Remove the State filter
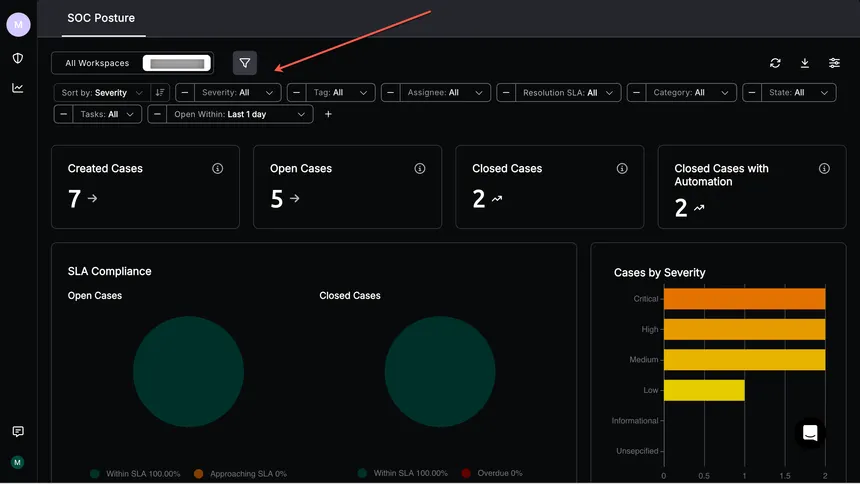Image resolution: width=860 pixels, height=484 pixels. [752, 93]
